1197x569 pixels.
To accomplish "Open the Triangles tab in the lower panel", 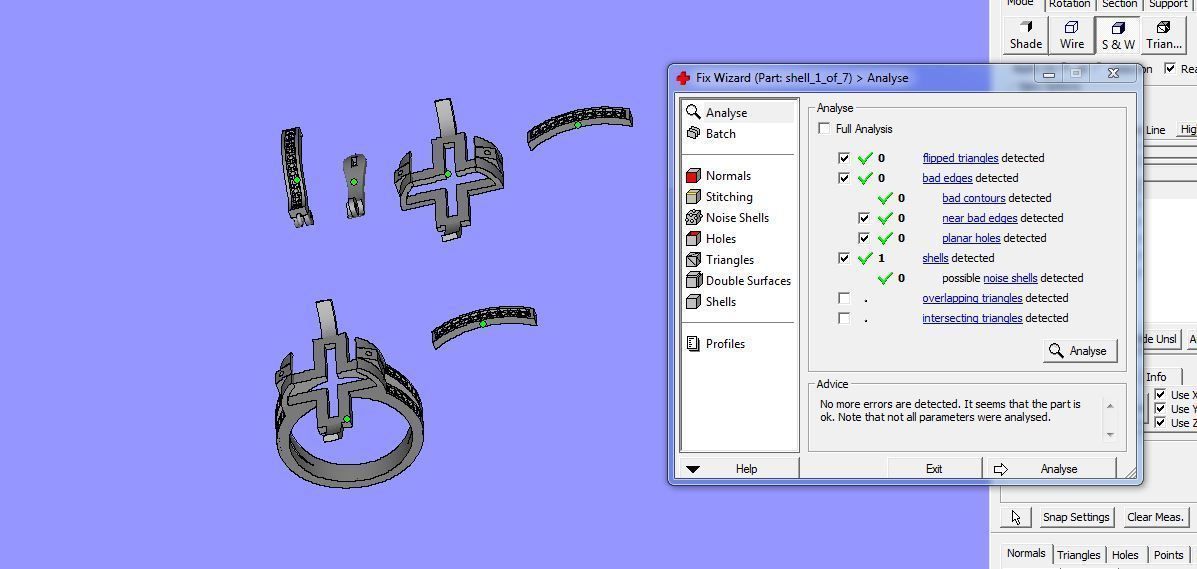I will pyautogui.click(x=1078, y=555).
